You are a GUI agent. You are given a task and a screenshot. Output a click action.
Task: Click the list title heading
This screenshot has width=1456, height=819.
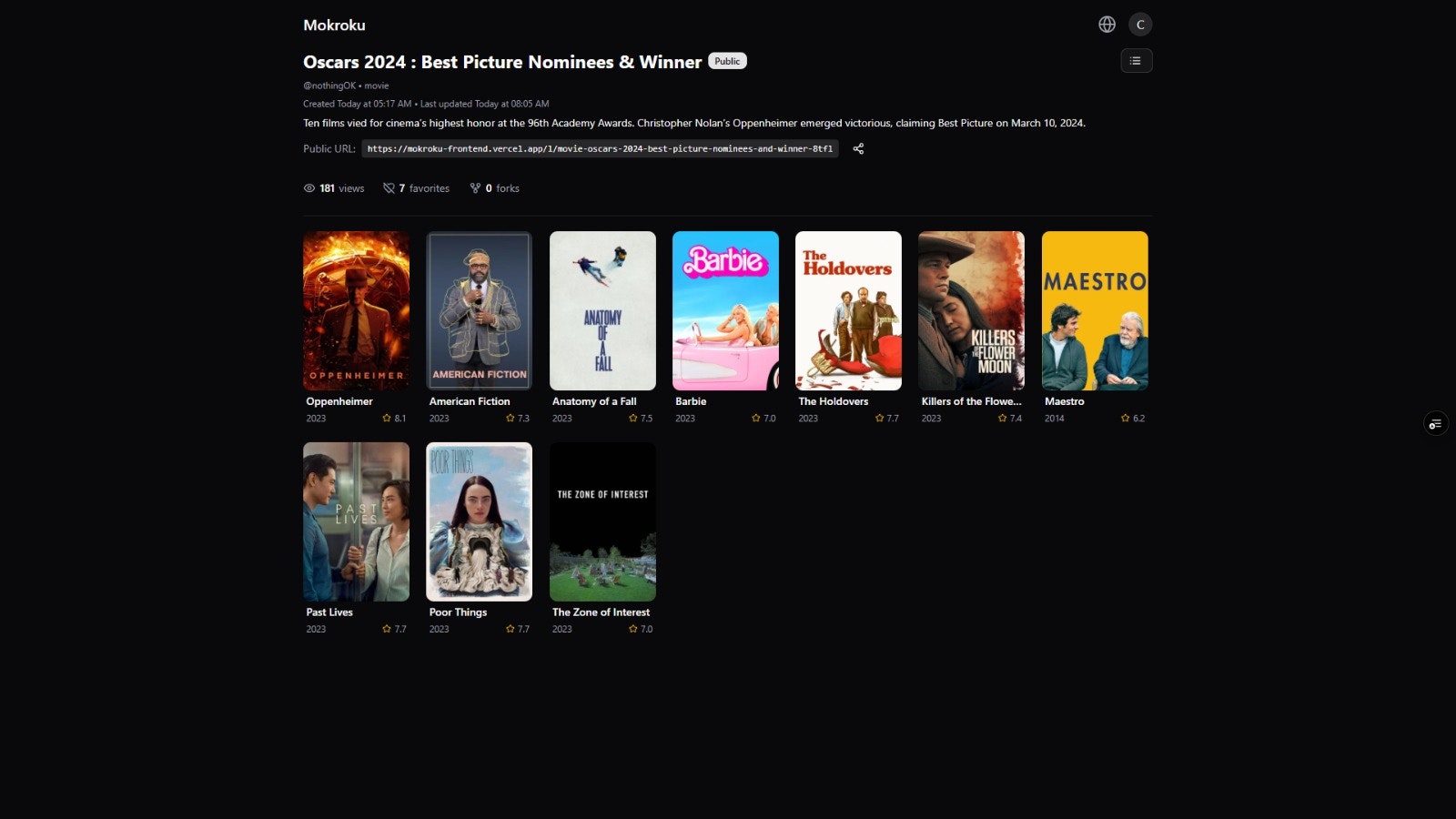502,62
